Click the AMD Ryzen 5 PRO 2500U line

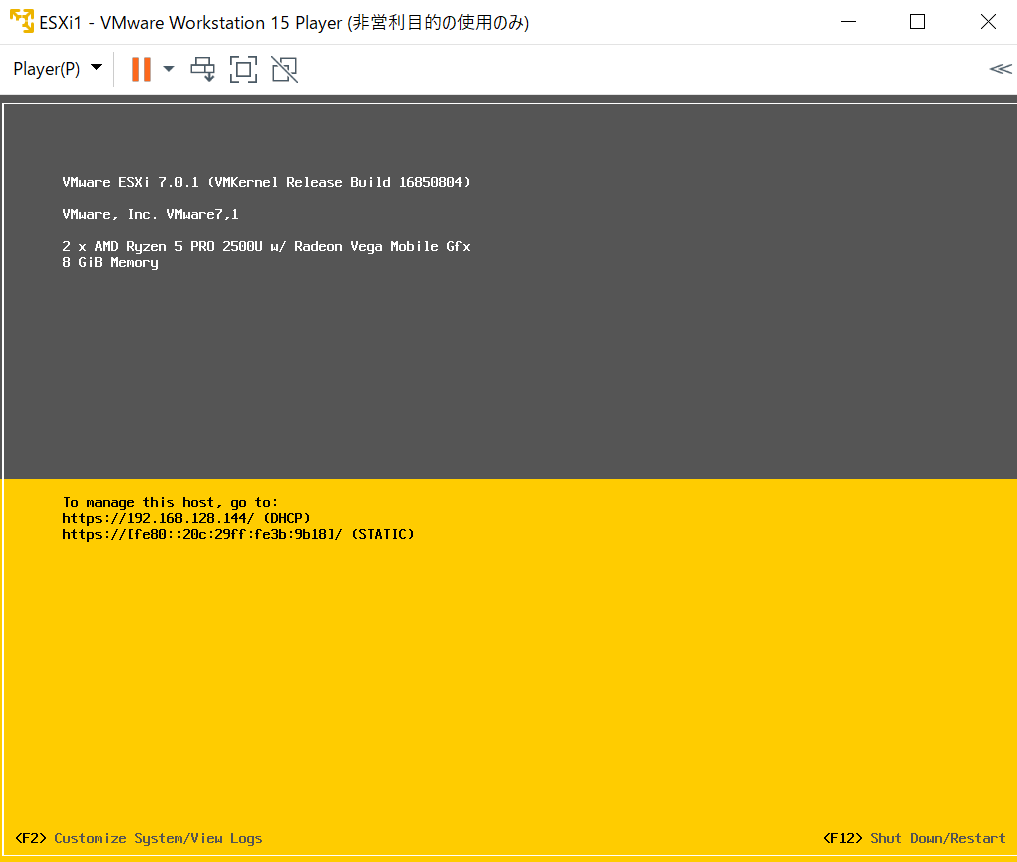[267, 246]
